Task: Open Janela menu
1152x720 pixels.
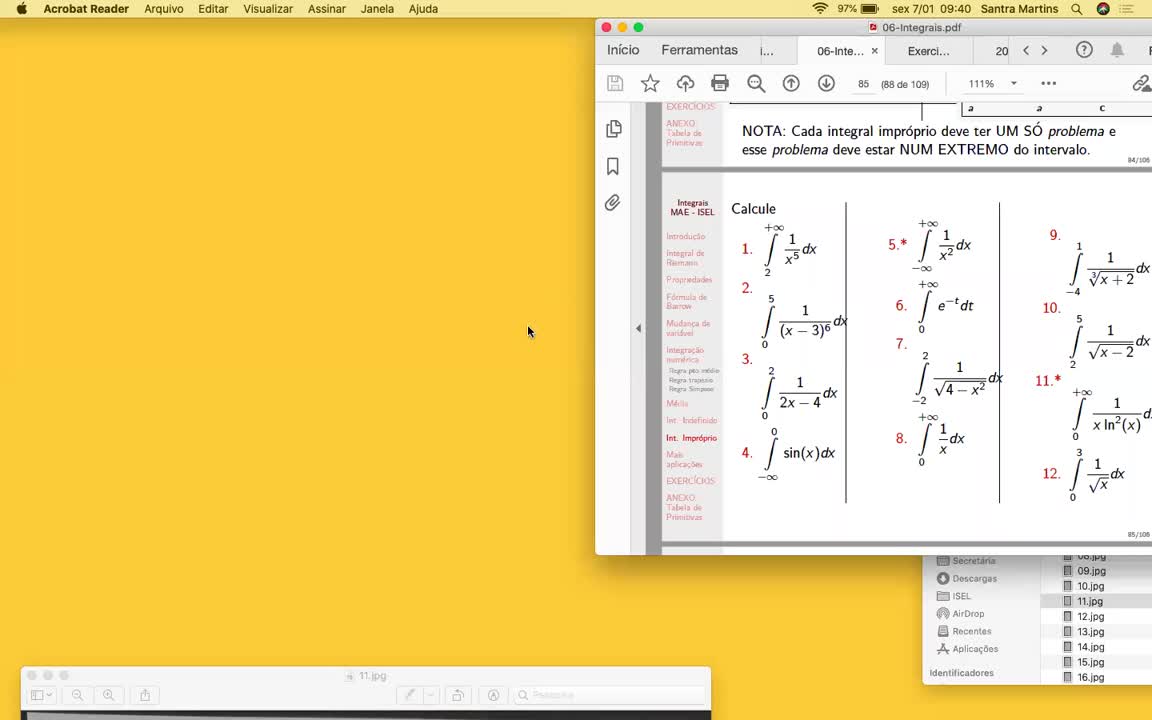Action: [377, 9]
